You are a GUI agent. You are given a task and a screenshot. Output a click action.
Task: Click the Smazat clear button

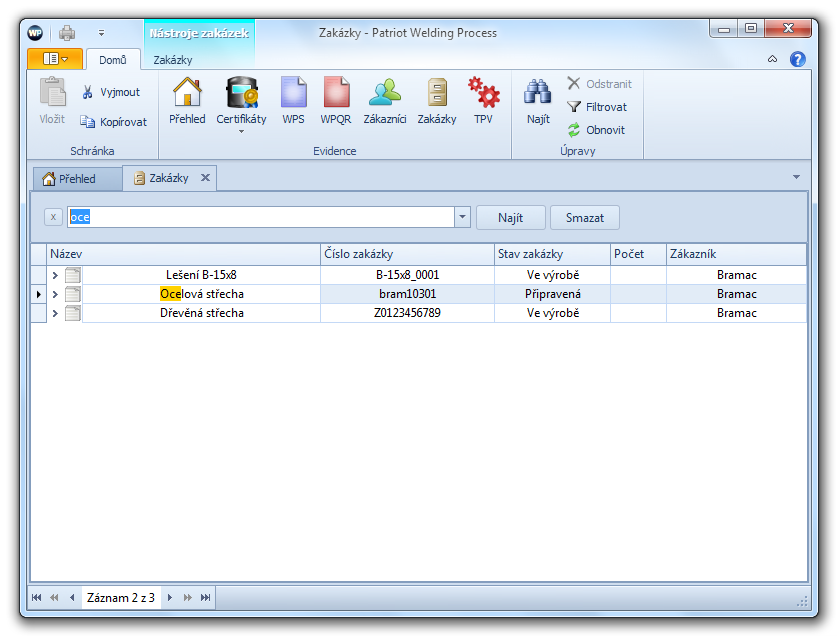(x=585, y=218)
